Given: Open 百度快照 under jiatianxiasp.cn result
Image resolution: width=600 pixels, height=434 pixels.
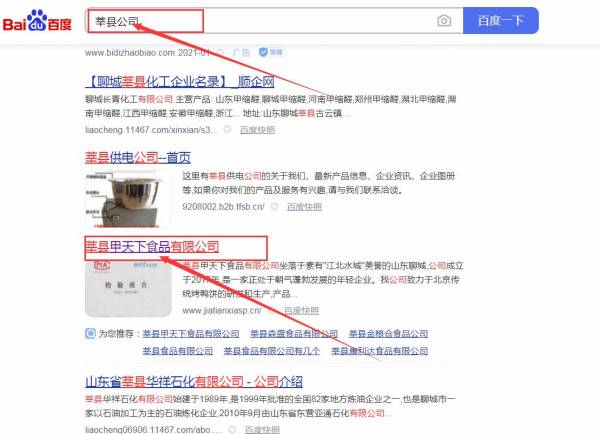Looking at the screenshot, I should pos(302,310).
